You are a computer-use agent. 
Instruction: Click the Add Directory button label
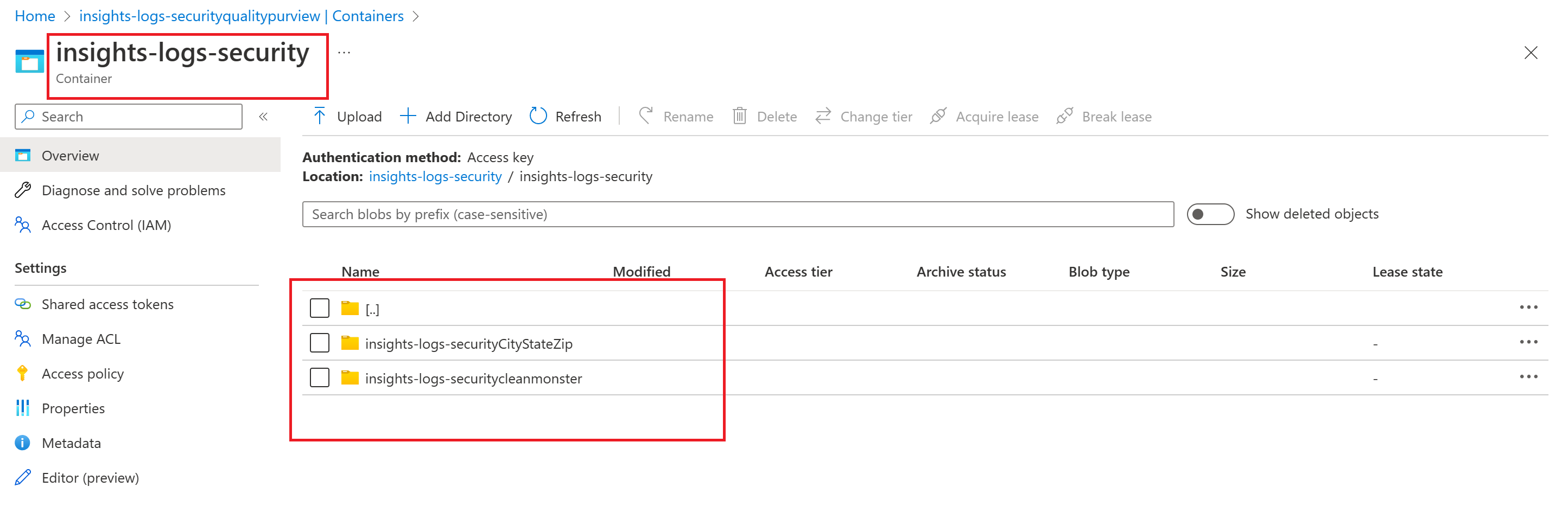click(469, 116)
